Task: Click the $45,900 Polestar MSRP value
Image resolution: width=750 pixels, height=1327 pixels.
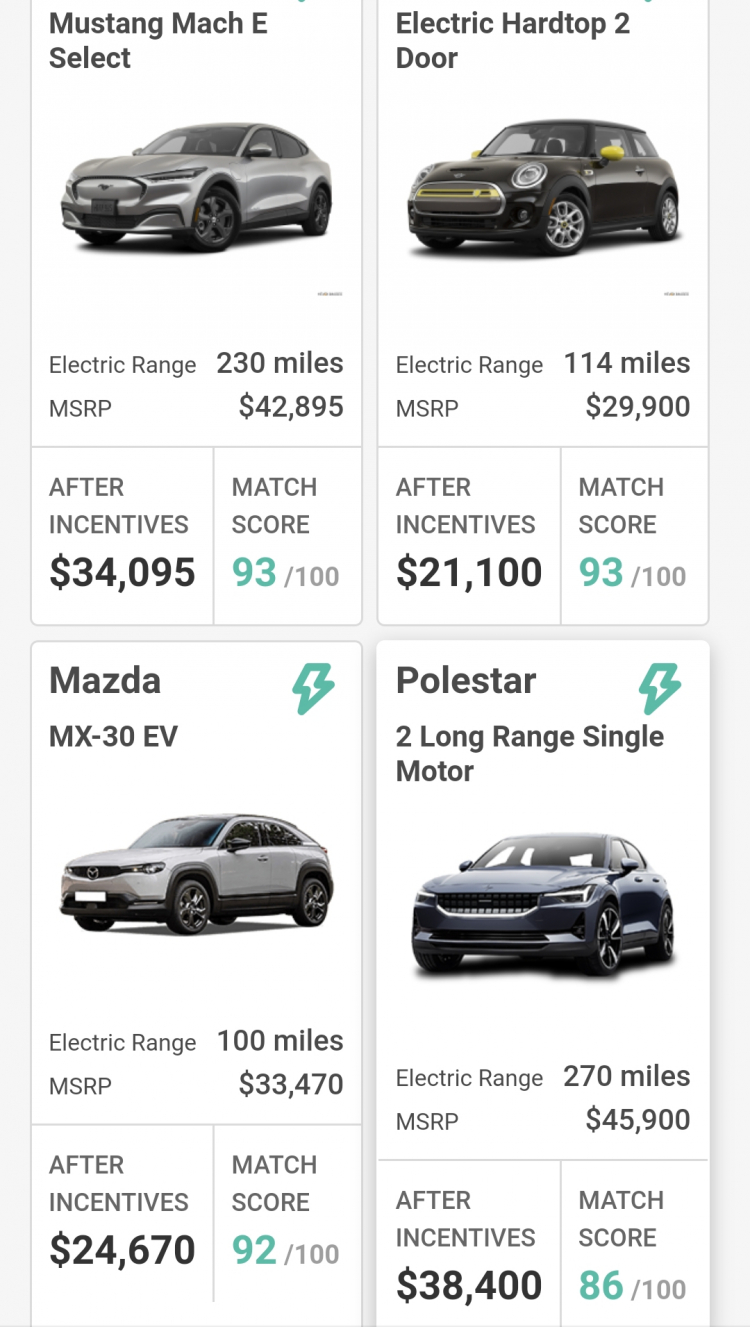Action: tap(638, 1120)
